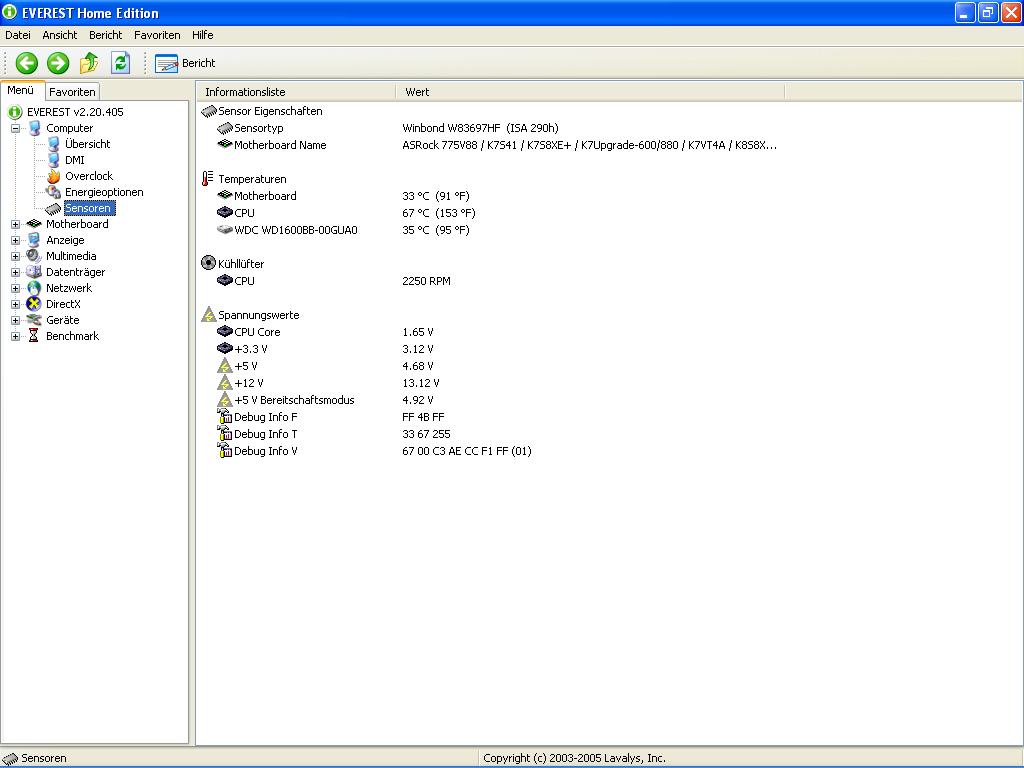Open the Hilfe menu
This screenshot has height=768, width=1024.
[x=202, y=35]
